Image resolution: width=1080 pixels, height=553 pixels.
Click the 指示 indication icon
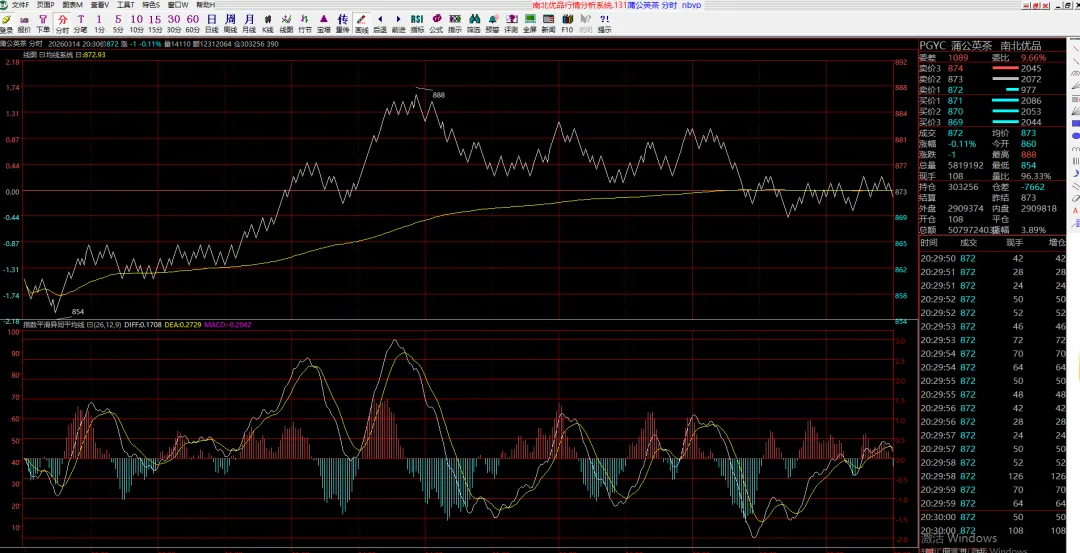(x=455, y=23)
